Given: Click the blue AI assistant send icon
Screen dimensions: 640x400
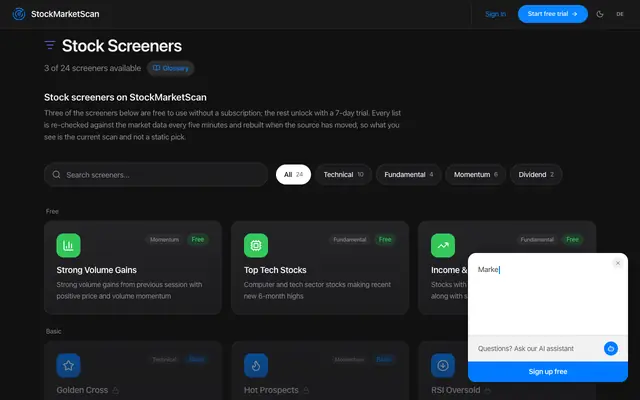Looking at the screenshot, I should coord(611,349).
